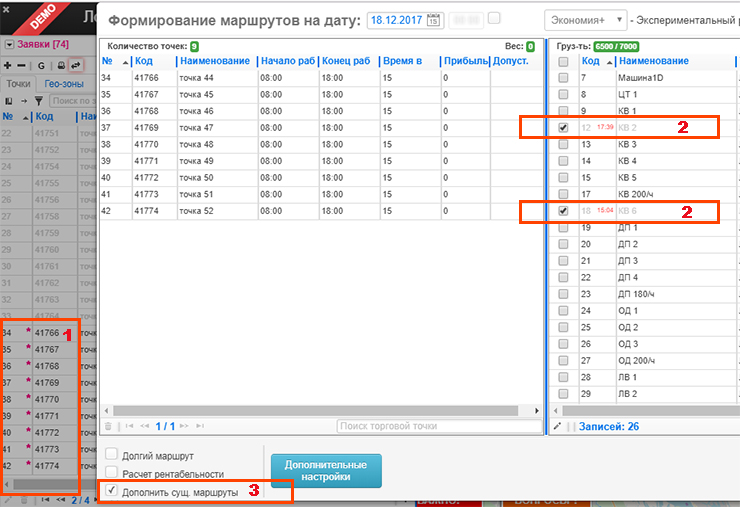Click horizontal scrollbar of the points table
Screen dimensions: 740x507
316,411
